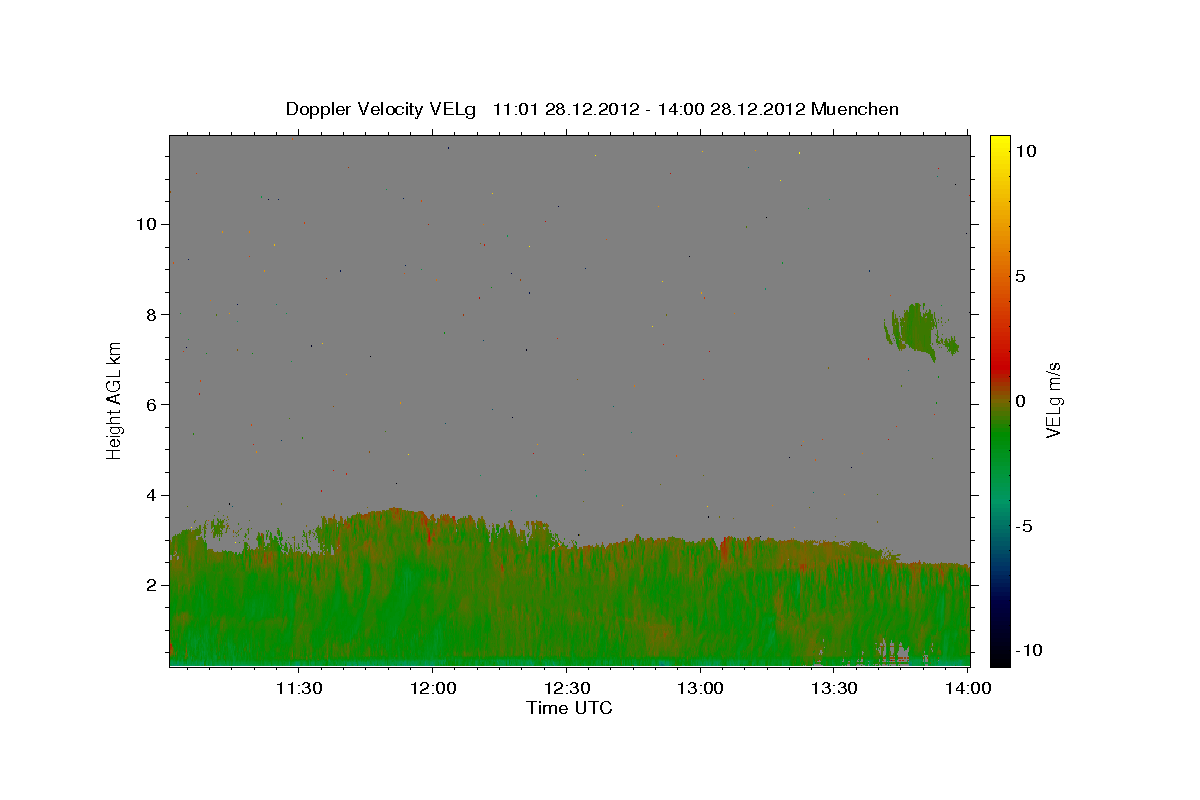Click the height axis label 10
Viewport: 1200px width, 800px height.
click(146, 224)
